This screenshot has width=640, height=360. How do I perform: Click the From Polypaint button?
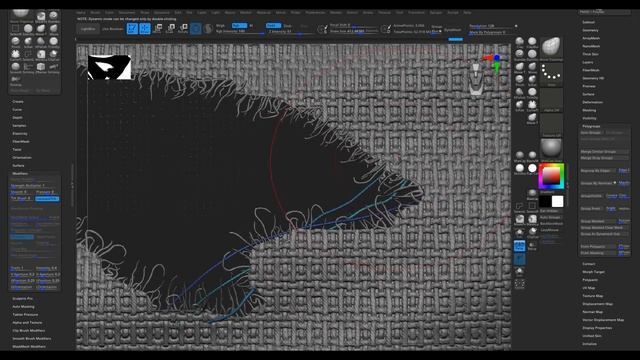[x=599, y=247]
